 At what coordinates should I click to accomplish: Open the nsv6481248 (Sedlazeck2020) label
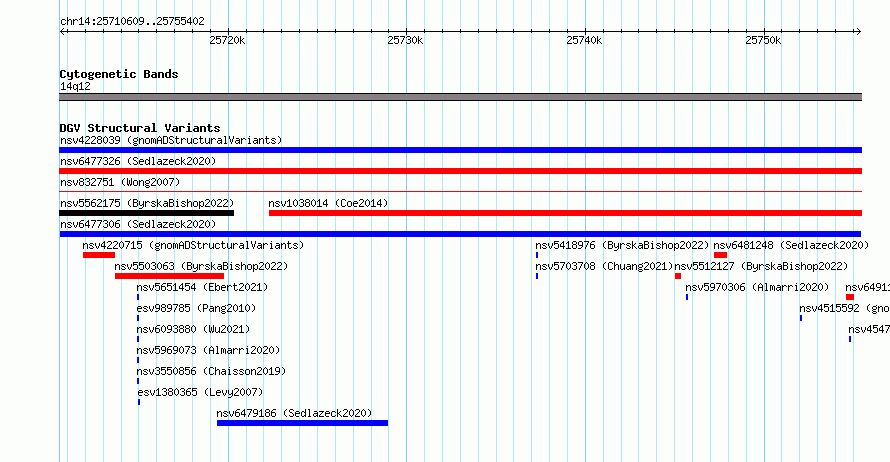tap(791, 245)
